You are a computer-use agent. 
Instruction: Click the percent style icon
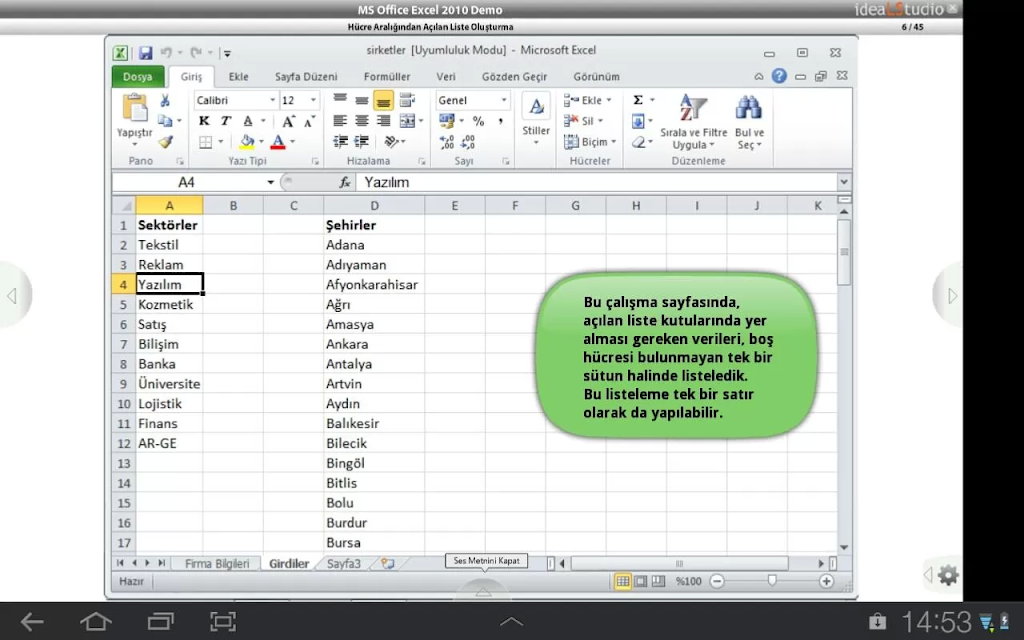pyautogui.click(x=479, y=121)
